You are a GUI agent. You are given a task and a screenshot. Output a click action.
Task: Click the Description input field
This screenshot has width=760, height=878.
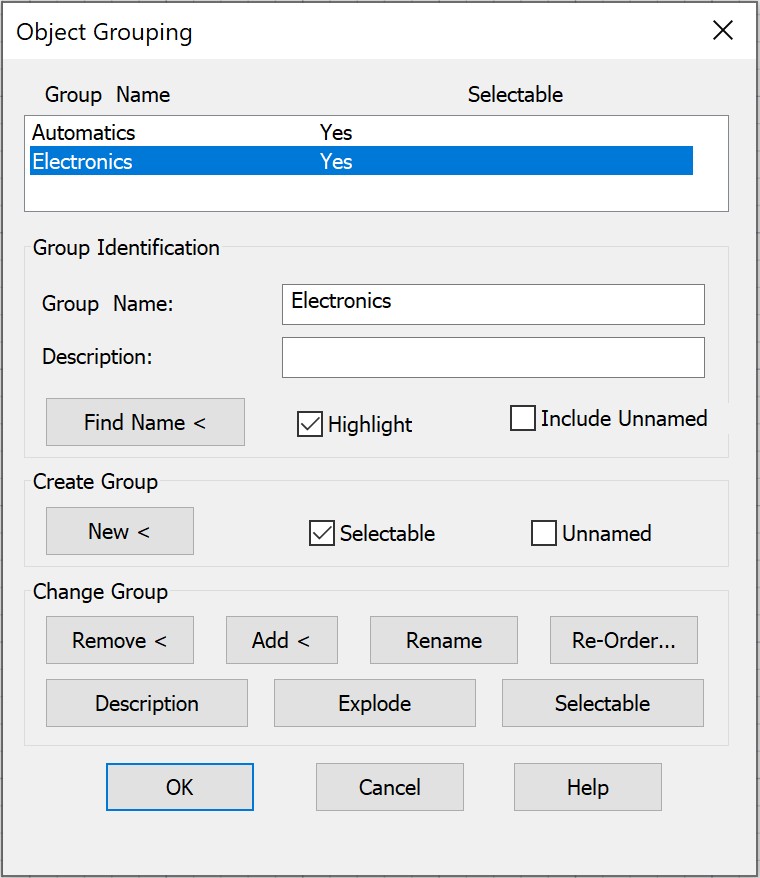(493, 357)
